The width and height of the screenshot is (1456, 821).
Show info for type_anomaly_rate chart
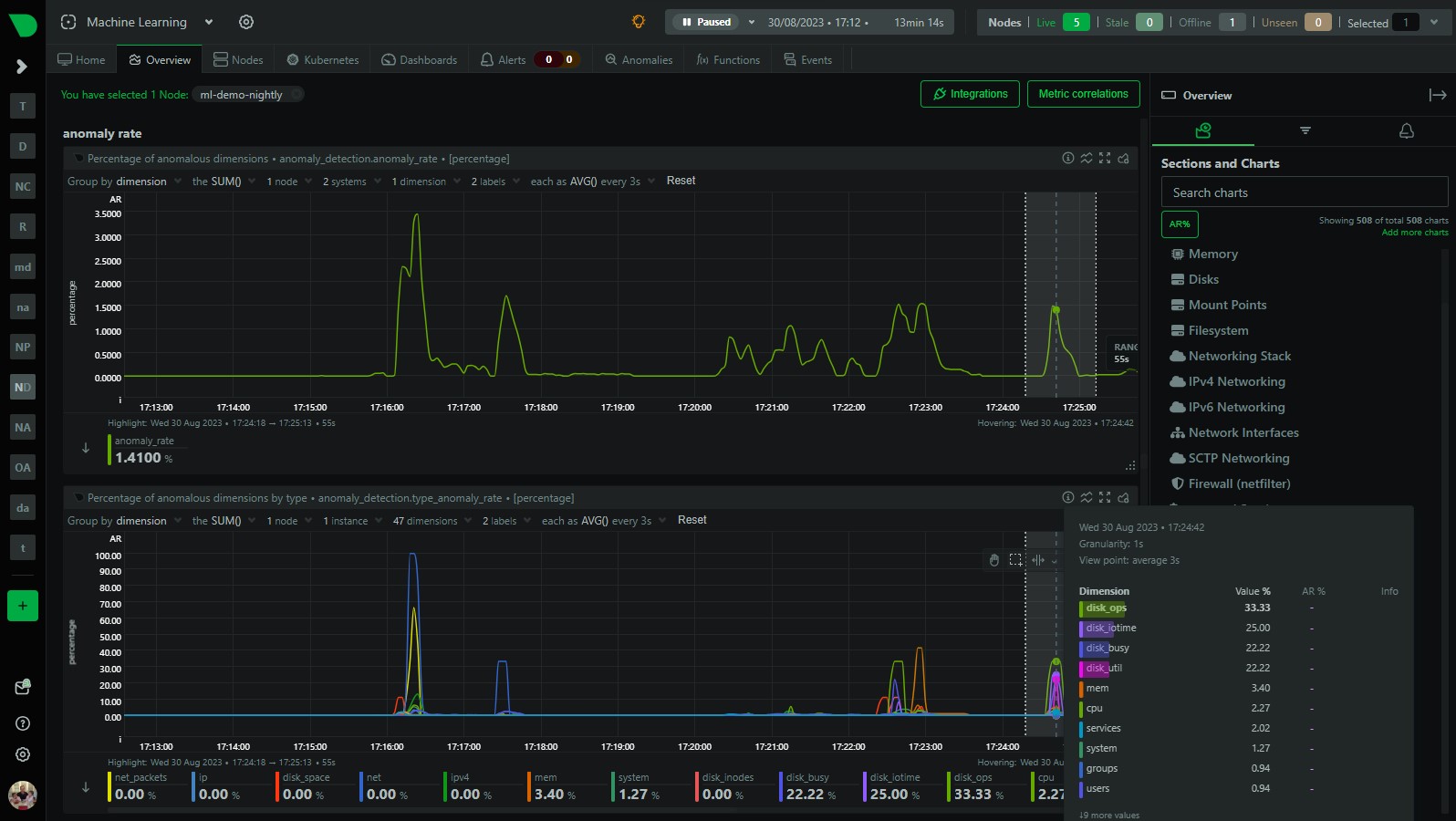click(x=1067, y=497)
